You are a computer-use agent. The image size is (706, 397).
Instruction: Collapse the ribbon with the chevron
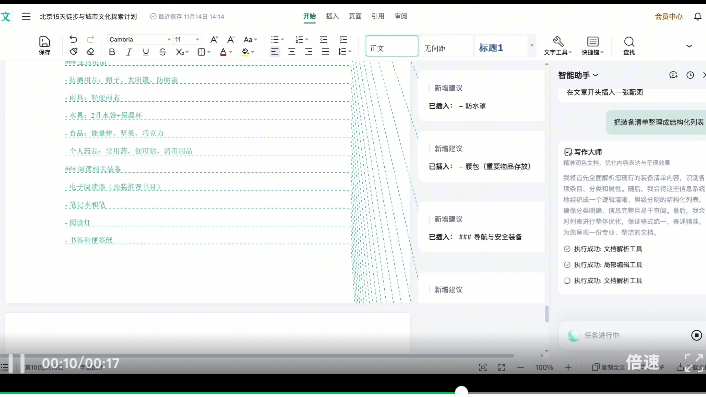click(689, 46)
